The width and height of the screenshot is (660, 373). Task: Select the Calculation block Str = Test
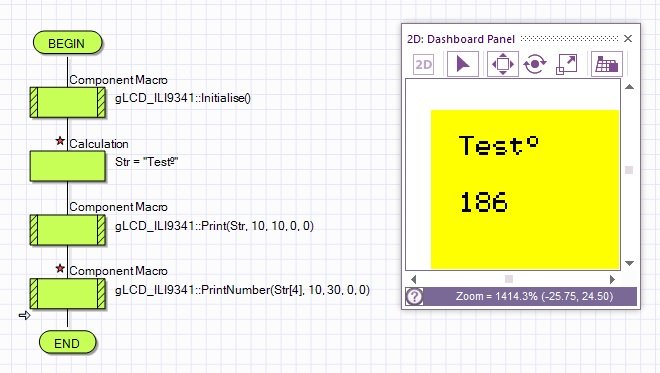point(67,166)
